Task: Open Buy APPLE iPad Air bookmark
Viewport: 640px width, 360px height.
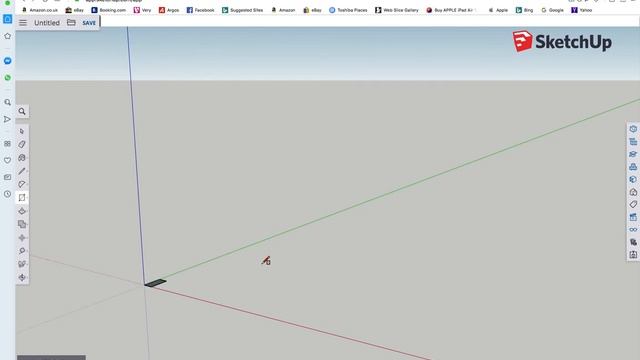Action: pyautogui.click(x=451, y=10)
